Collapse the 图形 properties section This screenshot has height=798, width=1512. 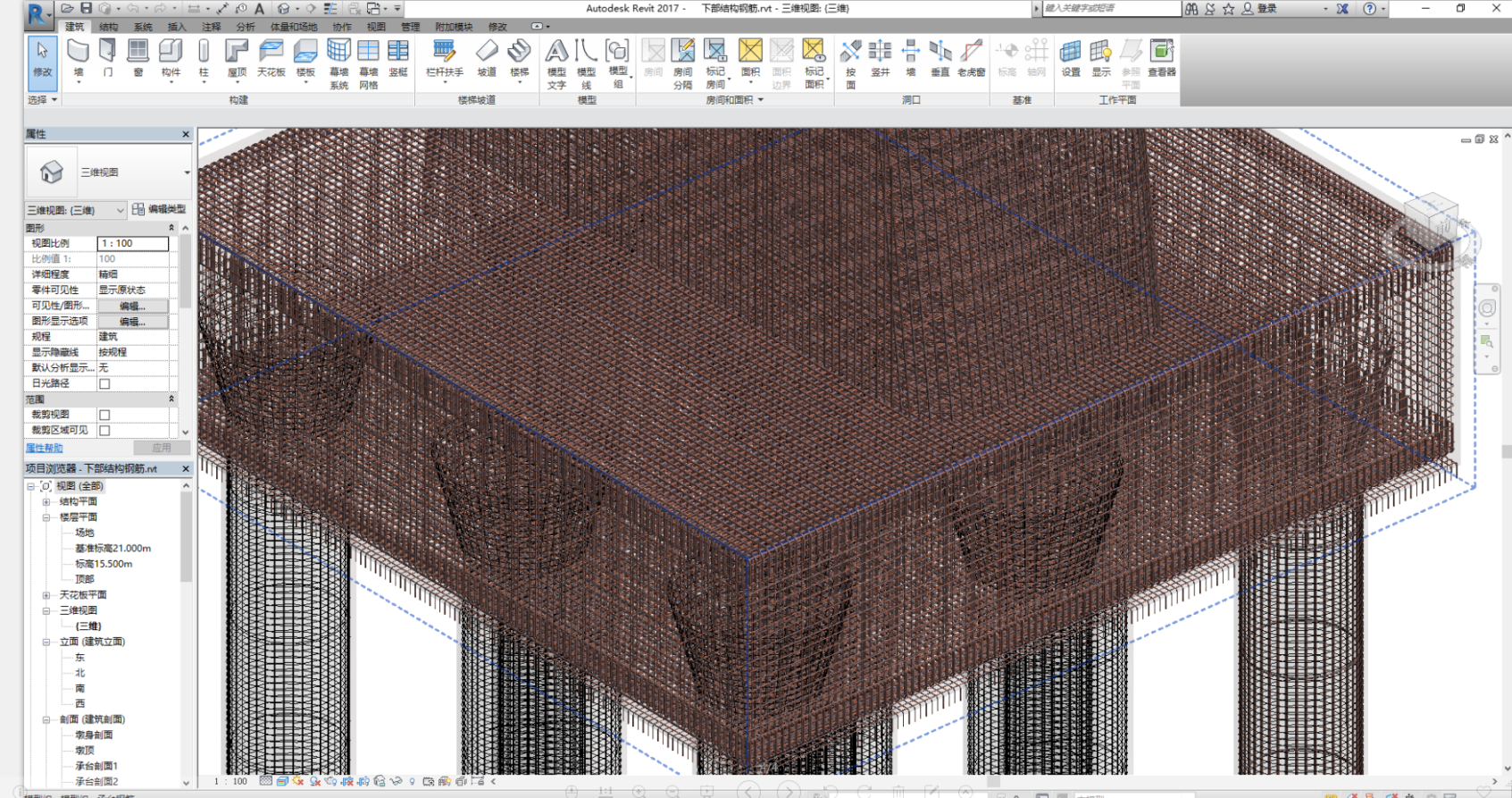click(171, 229)
